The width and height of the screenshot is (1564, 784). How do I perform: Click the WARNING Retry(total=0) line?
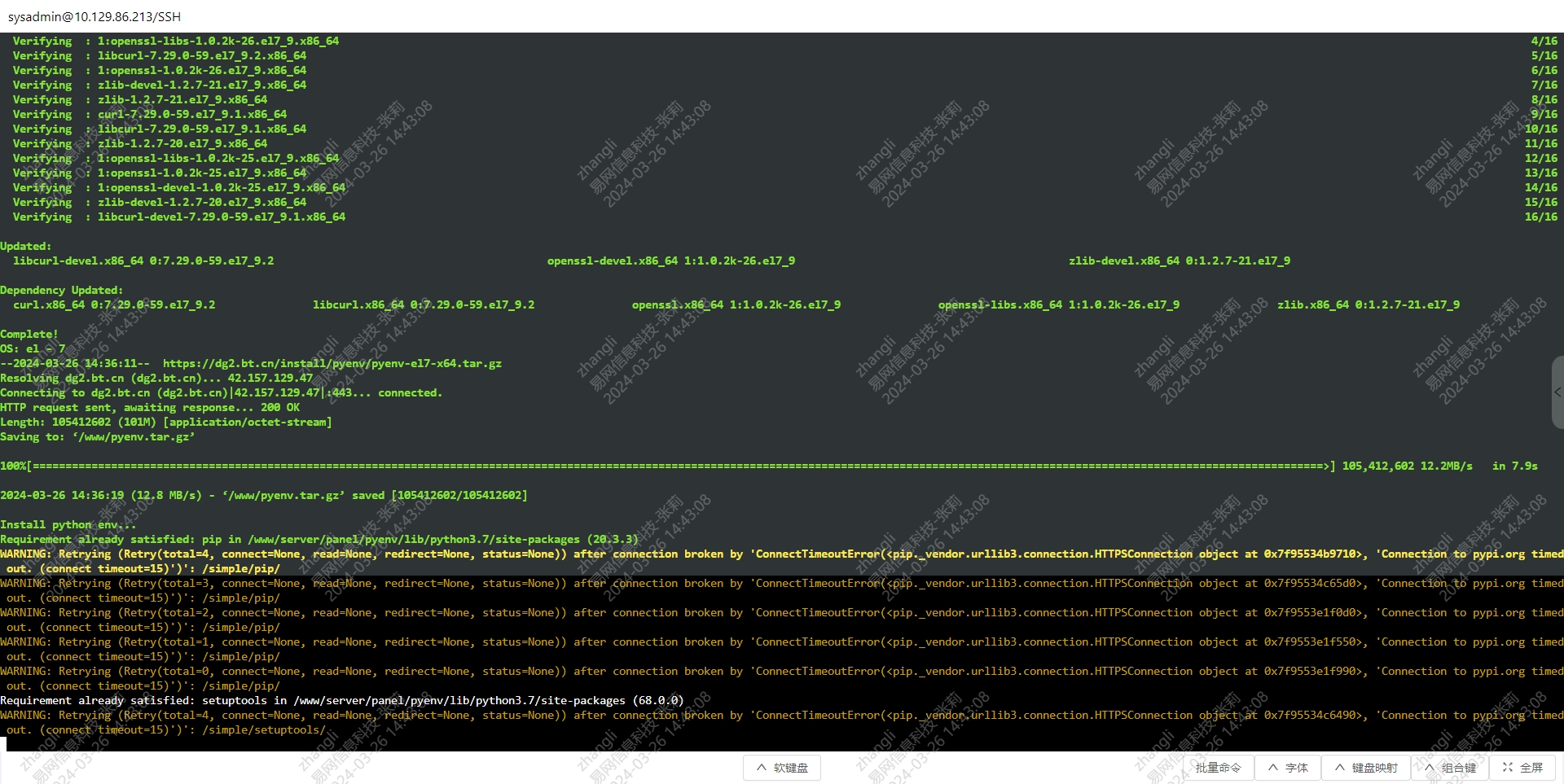(782, 678)
